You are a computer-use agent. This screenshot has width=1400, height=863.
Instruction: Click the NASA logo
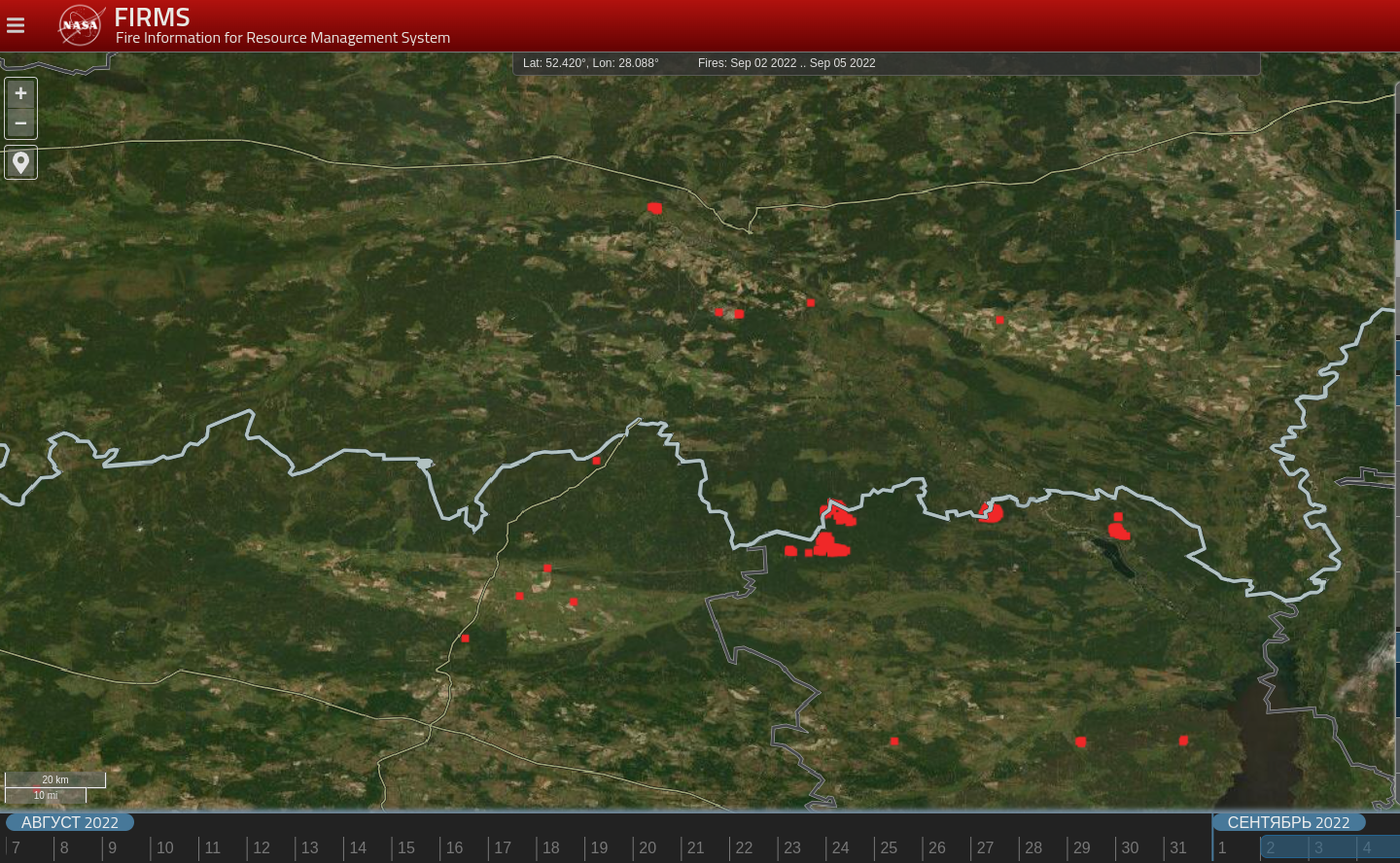pos(80,25)
